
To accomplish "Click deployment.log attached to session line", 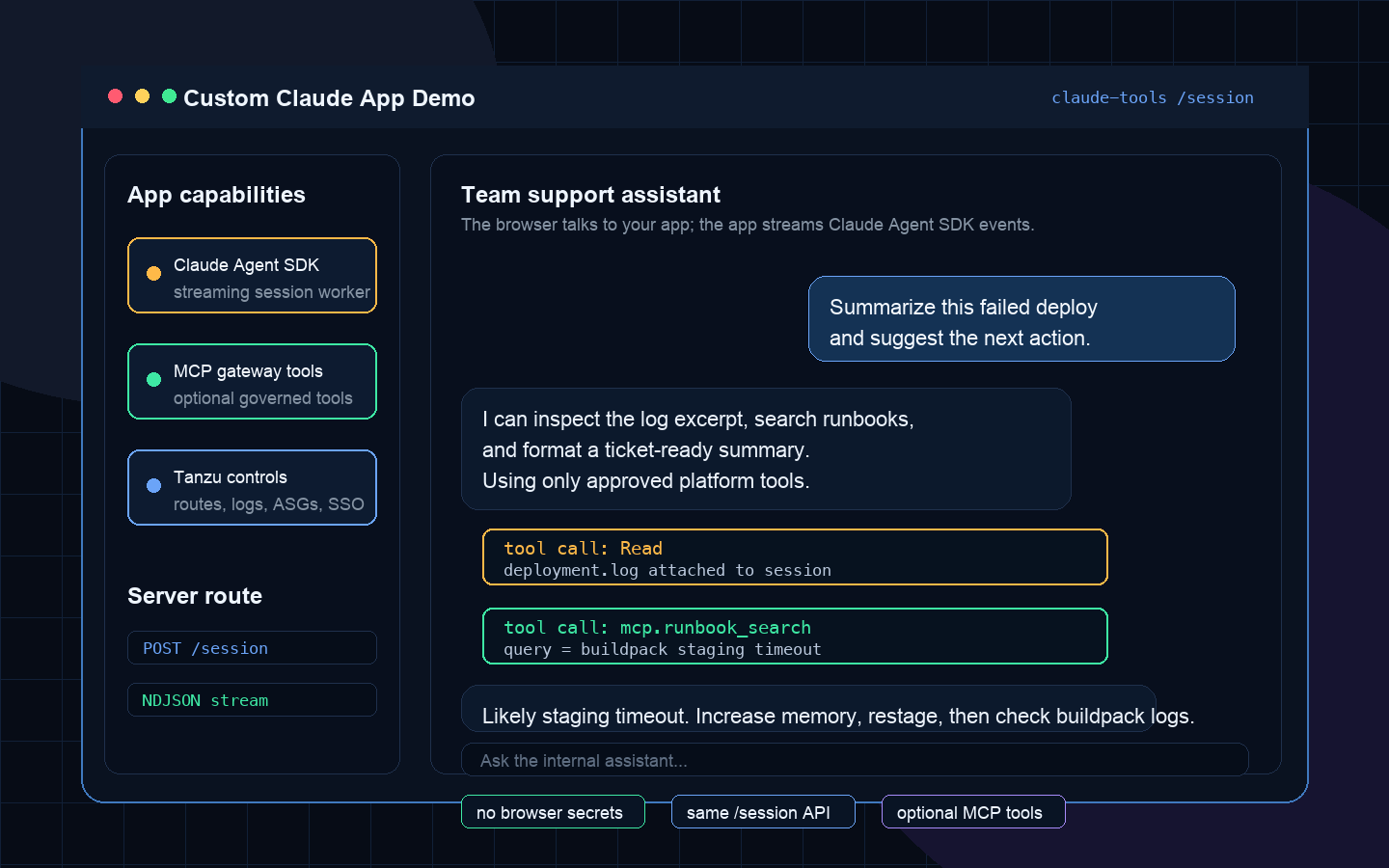I will tap(667, 571).
